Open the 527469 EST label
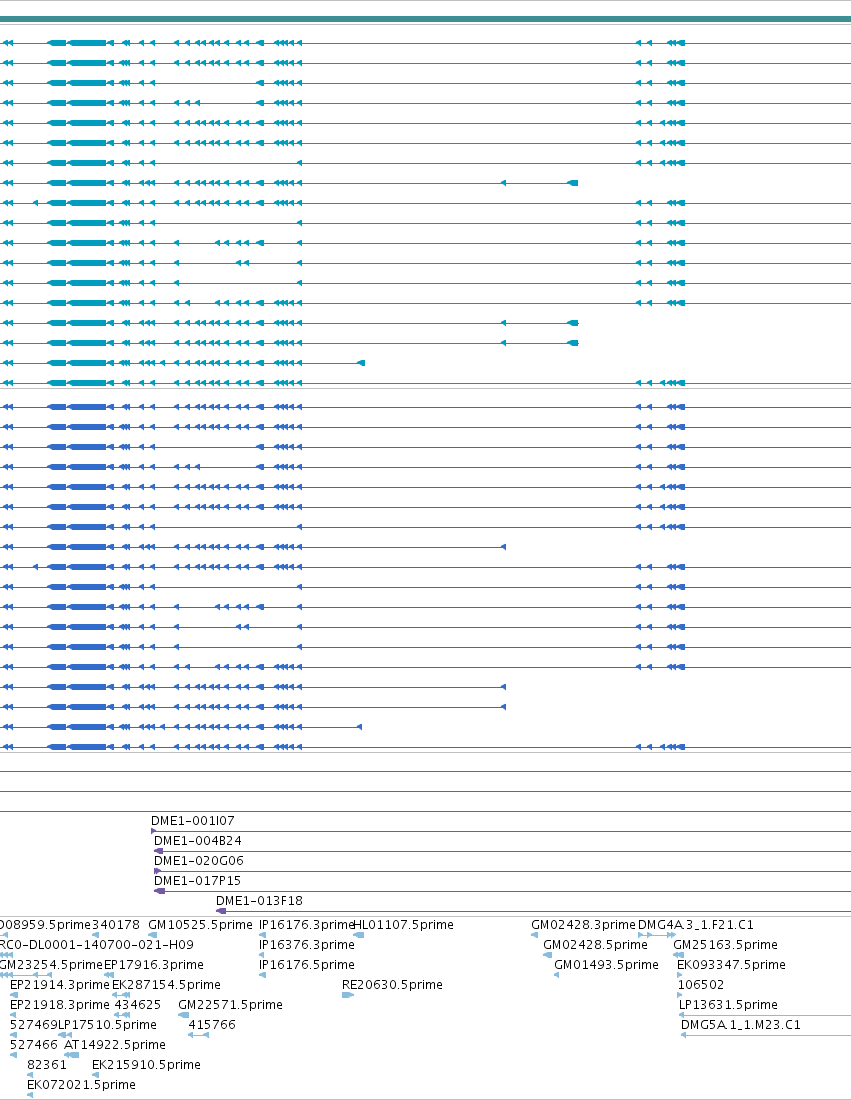This screenshot has height=1100, width=851. [34, 1025]
